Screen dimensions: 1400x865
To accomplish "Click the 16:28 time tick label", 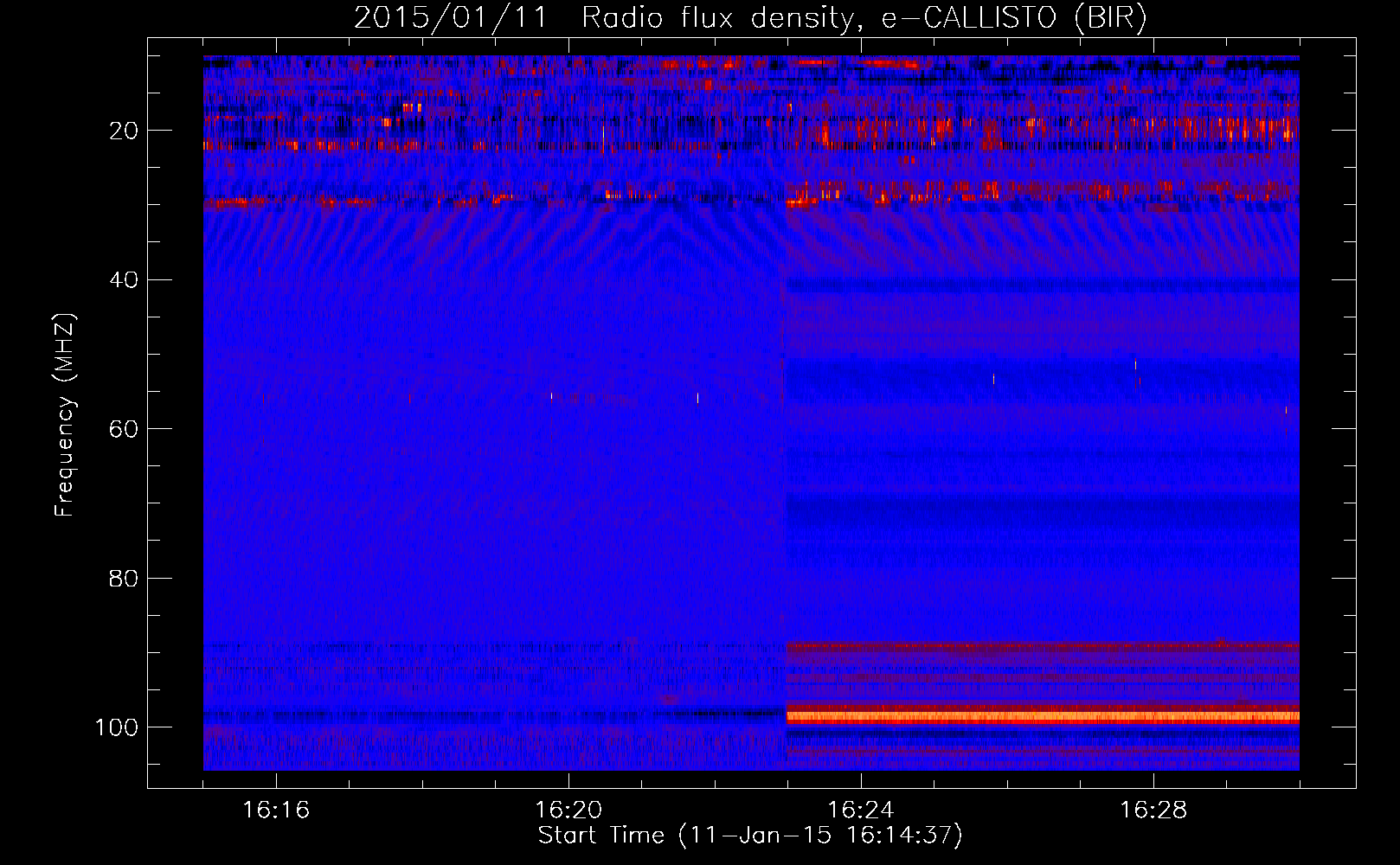I will click(x=1153, y=811).
